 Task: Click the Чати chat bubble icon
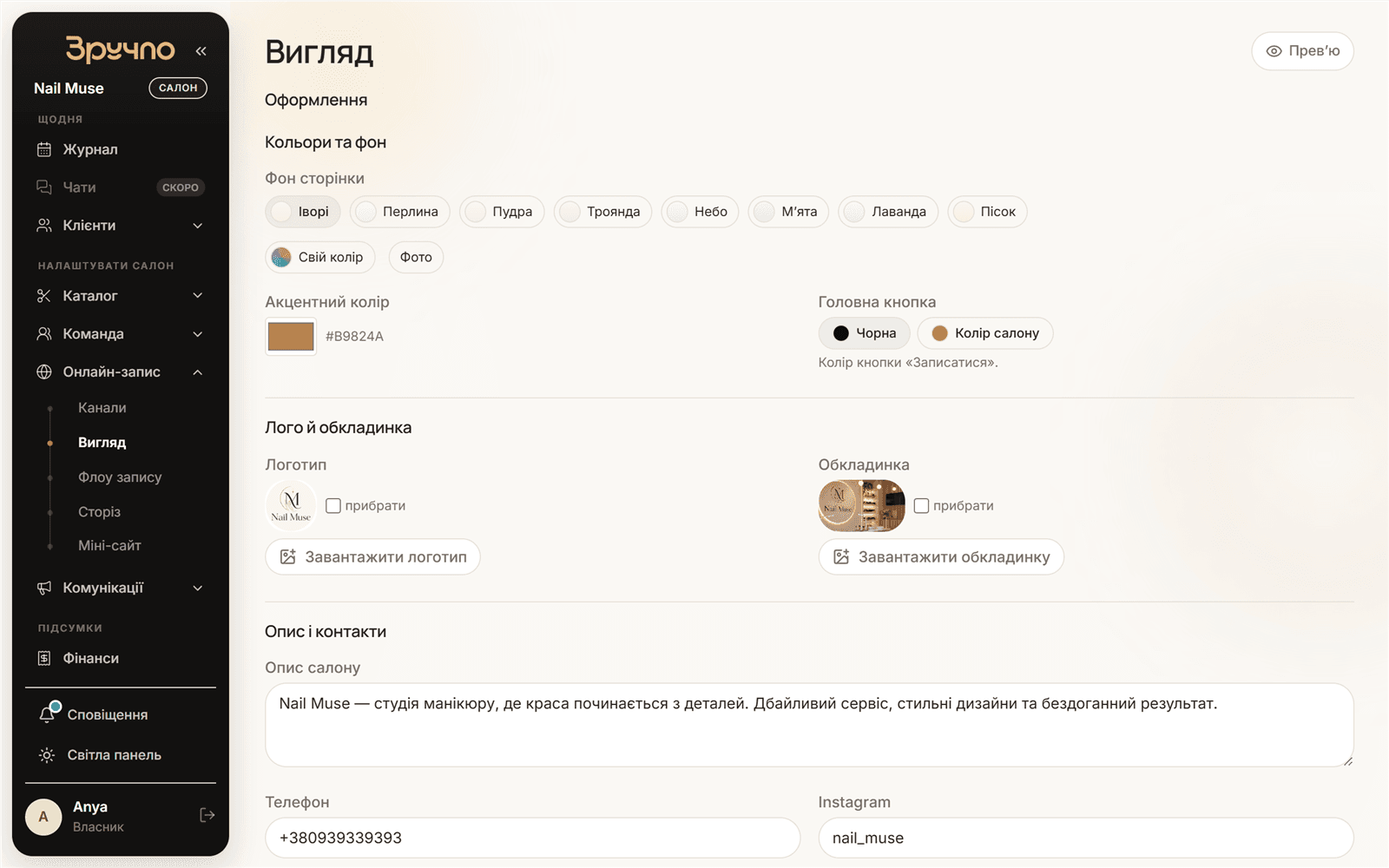[x=44, y=187]
